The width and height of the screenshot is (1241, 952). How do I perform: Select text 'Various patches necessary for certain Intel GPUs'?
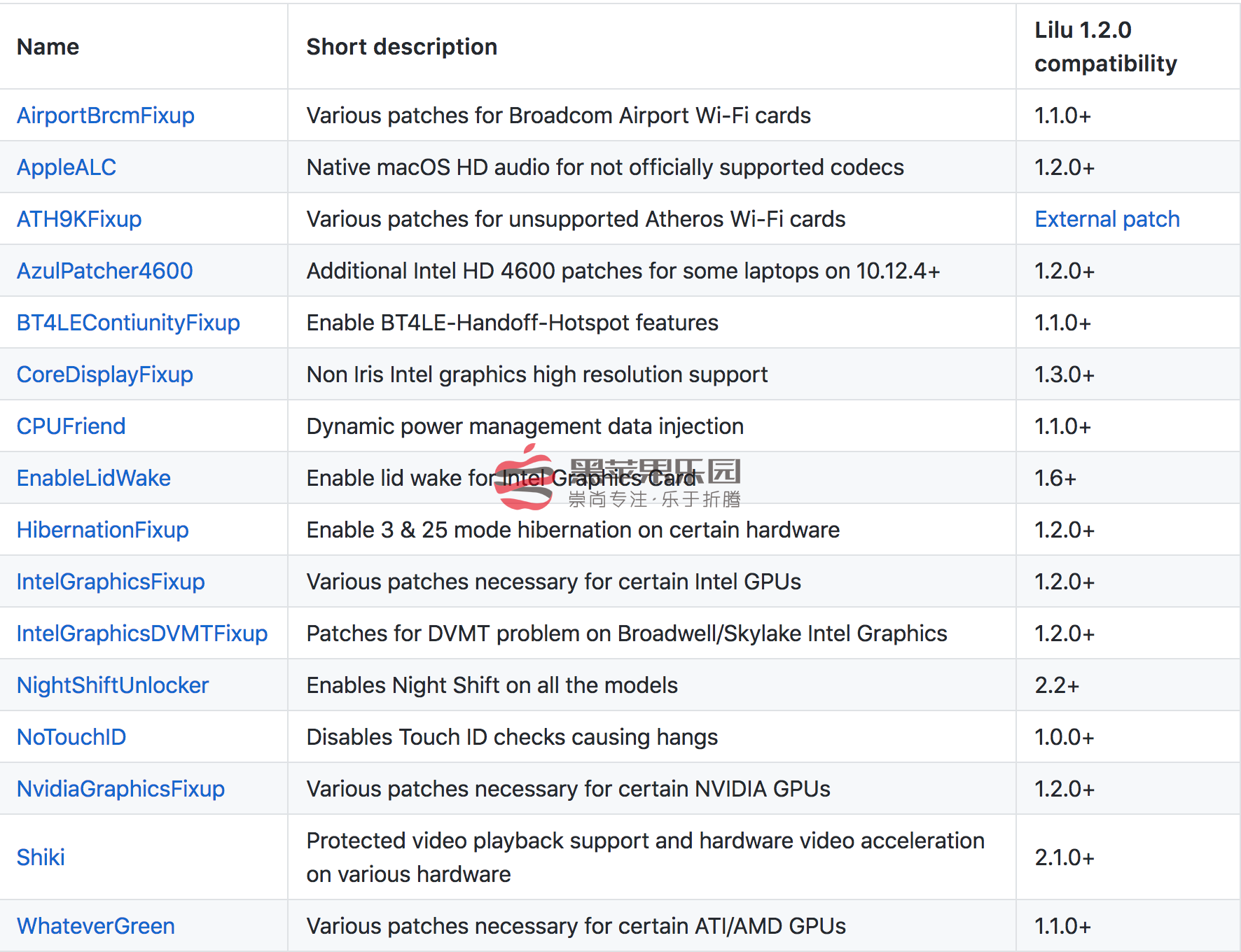tap(554, 582)
